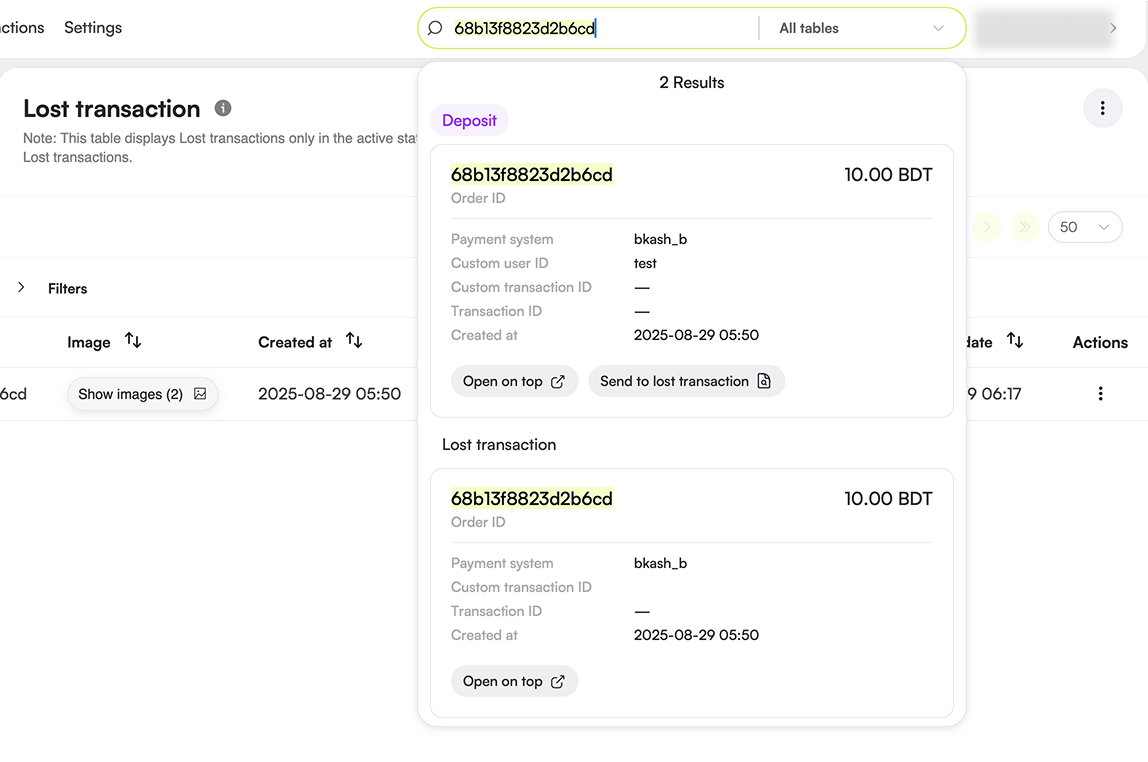
Task: Open Deposit result on top
Action: [x=514, y=381]
